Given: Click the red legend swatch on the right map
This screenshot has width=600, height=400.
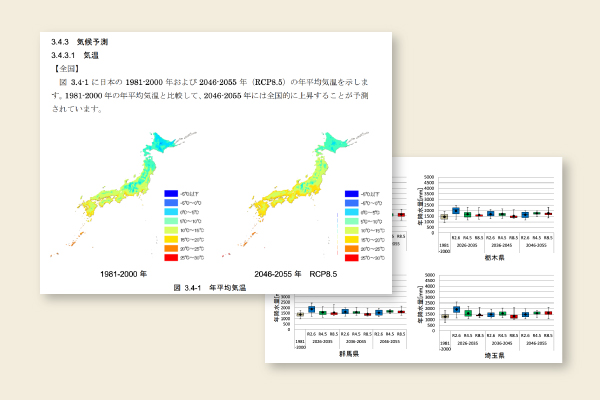Looking at the screenshot, I should 351,258.
